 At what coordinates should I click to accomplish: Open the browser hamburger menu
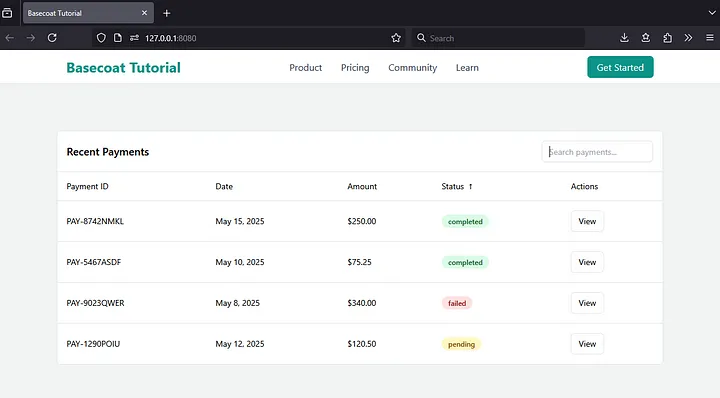(709, 38)
